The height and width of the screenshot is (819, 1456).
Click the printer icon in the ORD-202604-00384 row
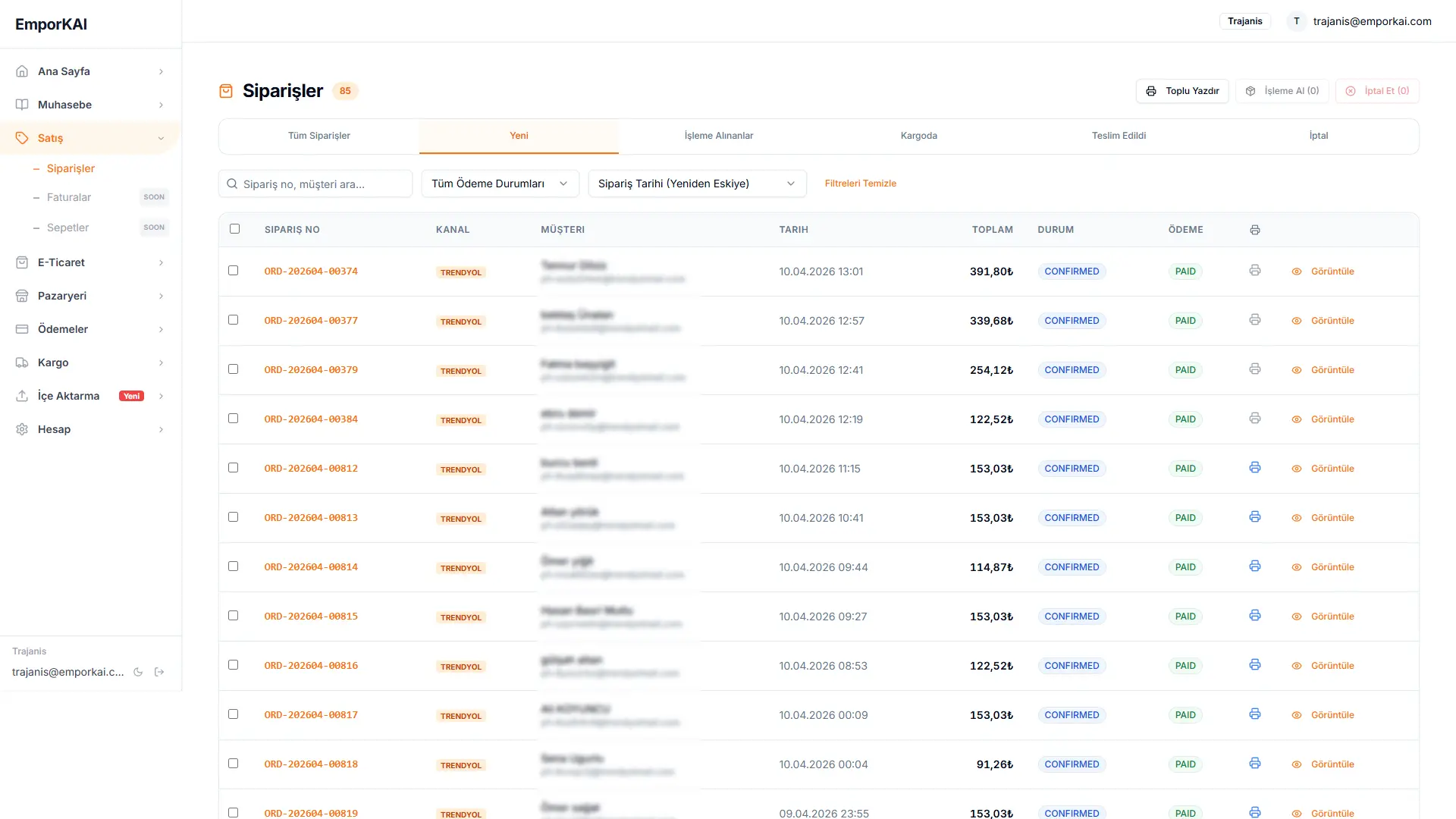point(1255,419)
